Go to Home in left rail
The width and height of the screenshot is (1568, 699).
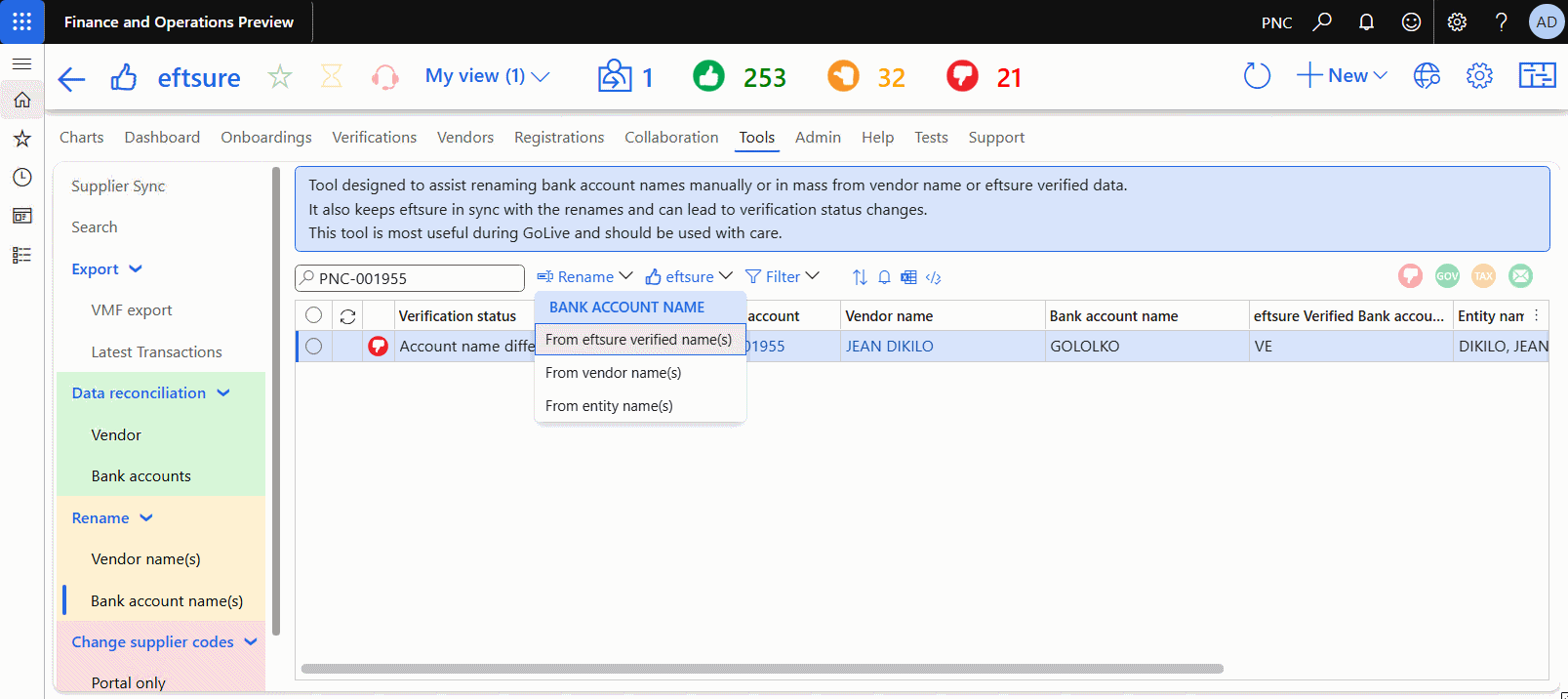tap(21, 100)
